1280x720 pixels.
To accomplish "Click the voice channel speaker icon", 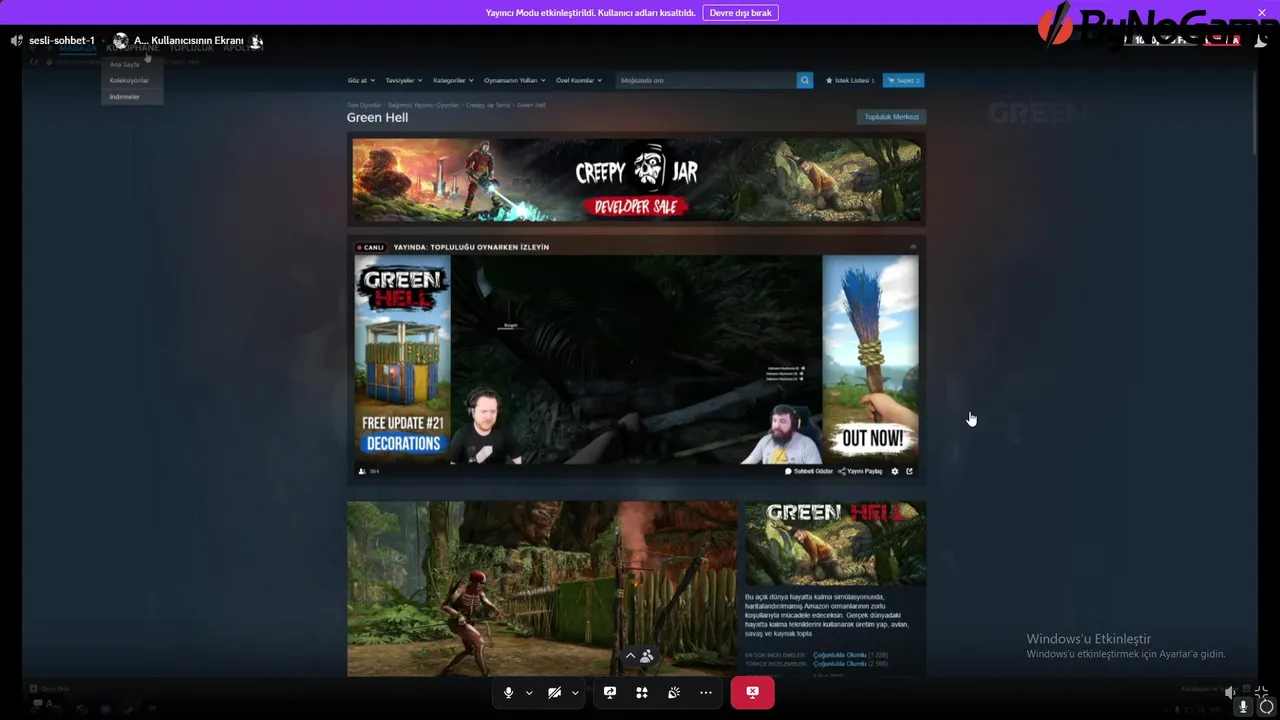I will [x=16, y=41].
